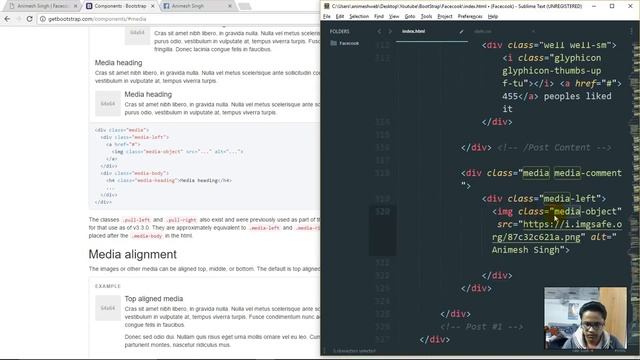Click the EXAMPLE label on Bootstrap page

coord(108,286)
